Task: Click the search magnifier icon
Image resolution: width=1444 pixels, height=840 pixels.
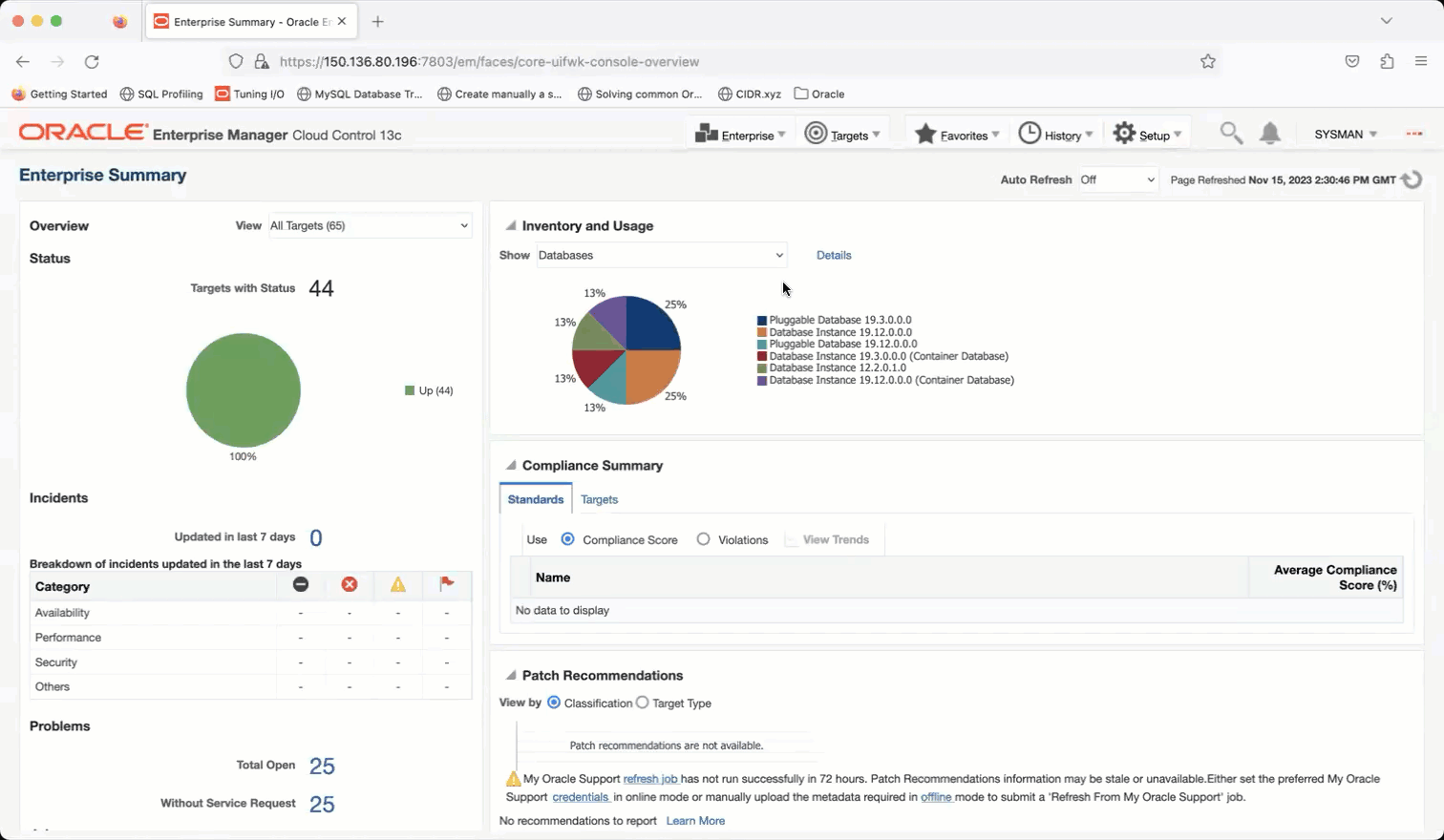Action: 1231,135
